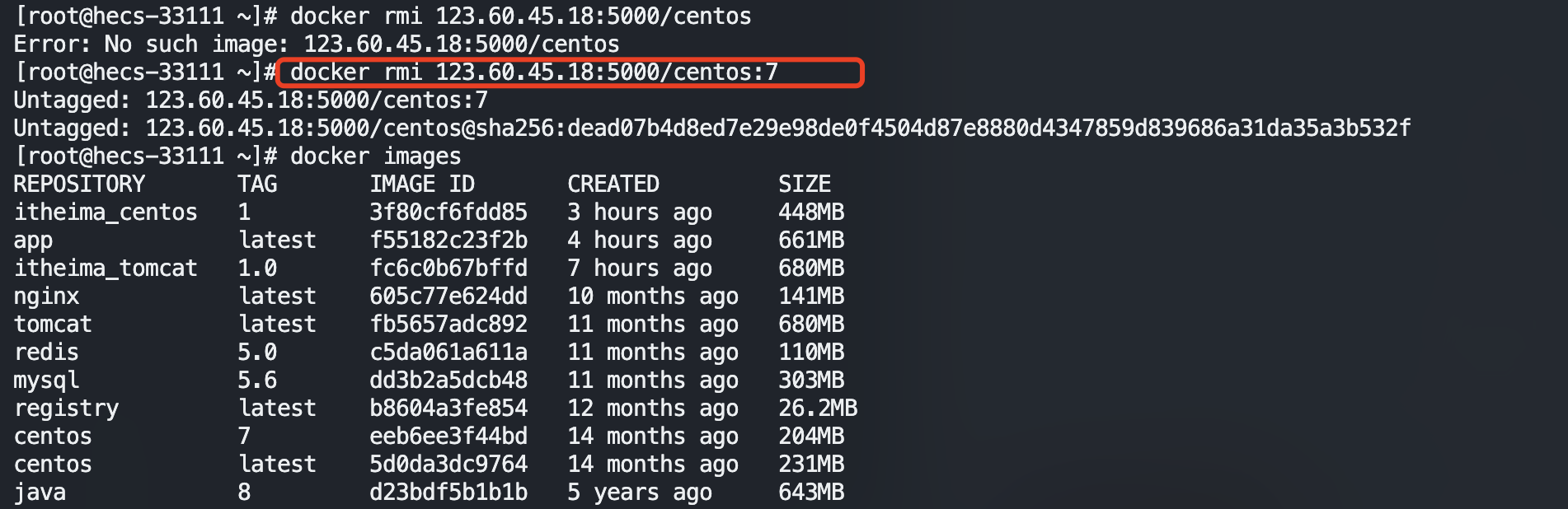The image size is (1568, 509).
Task: Click the SIZE column header
Action: [804, 184]
